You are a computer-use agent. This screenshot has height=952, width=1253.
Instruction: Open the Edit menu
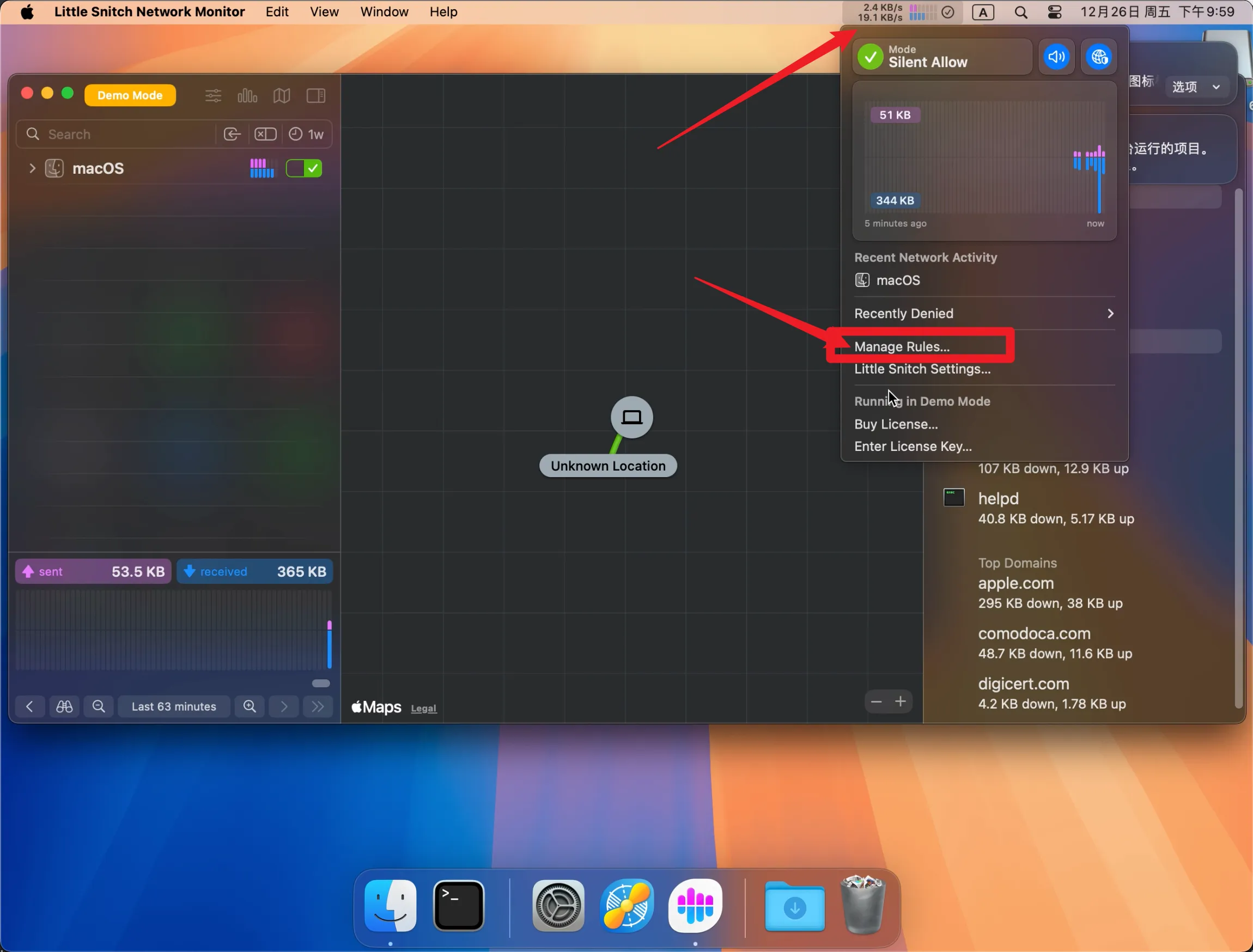(x=277, y=12)
